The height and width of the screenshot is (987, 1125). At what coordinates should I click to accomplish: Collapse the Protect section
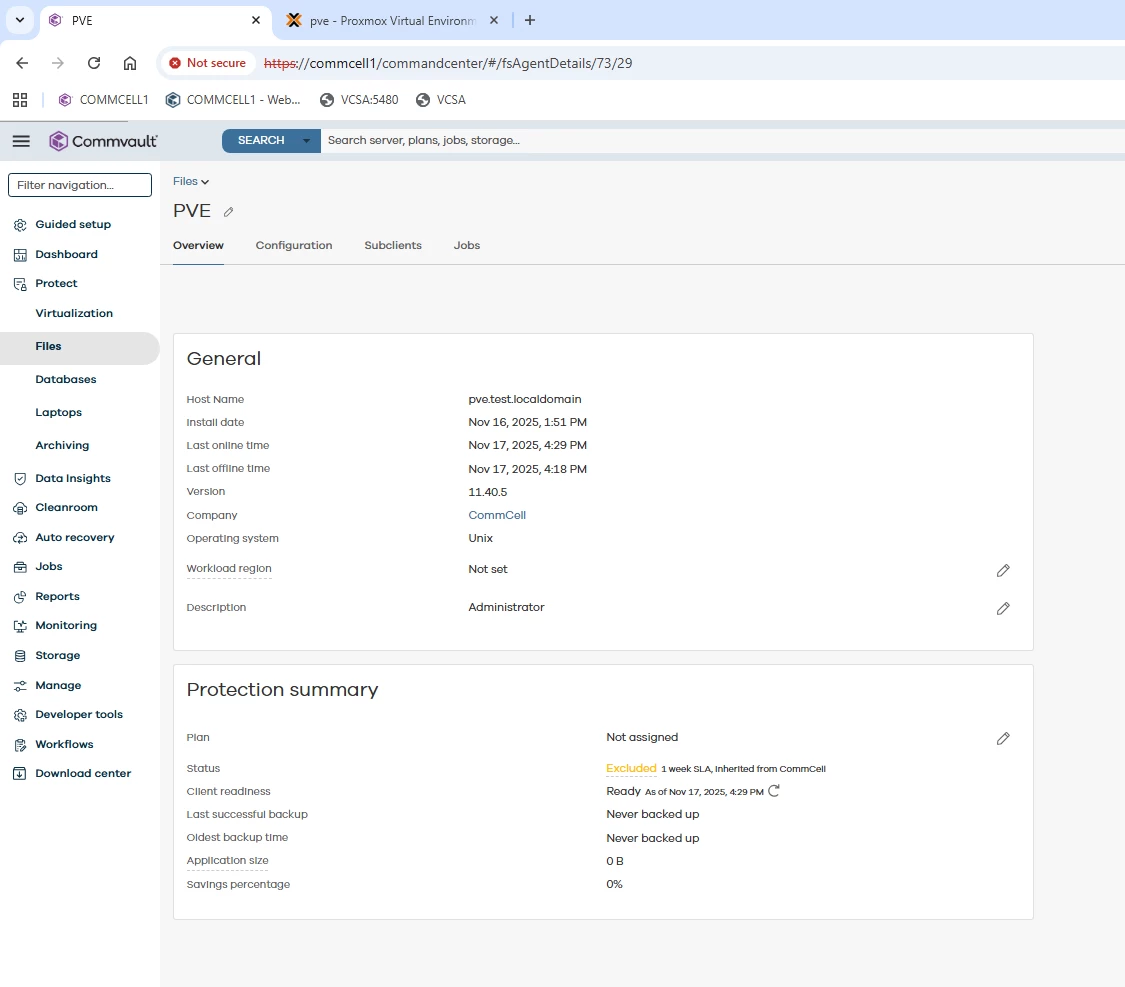(x=56, y=284)
